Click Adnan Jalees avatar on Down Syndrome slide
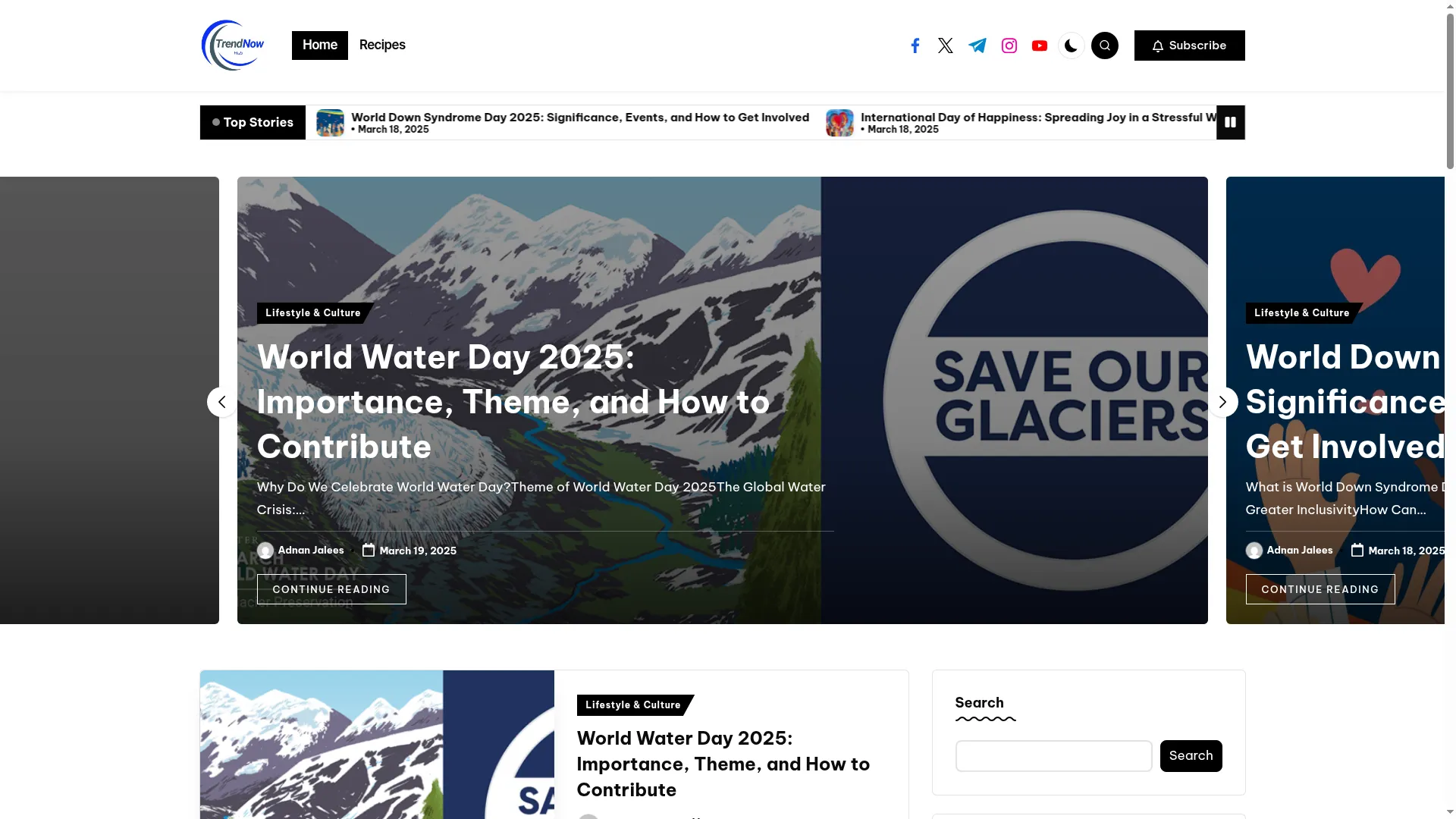The image size is (1456, 819). (x=1254, y=551)
